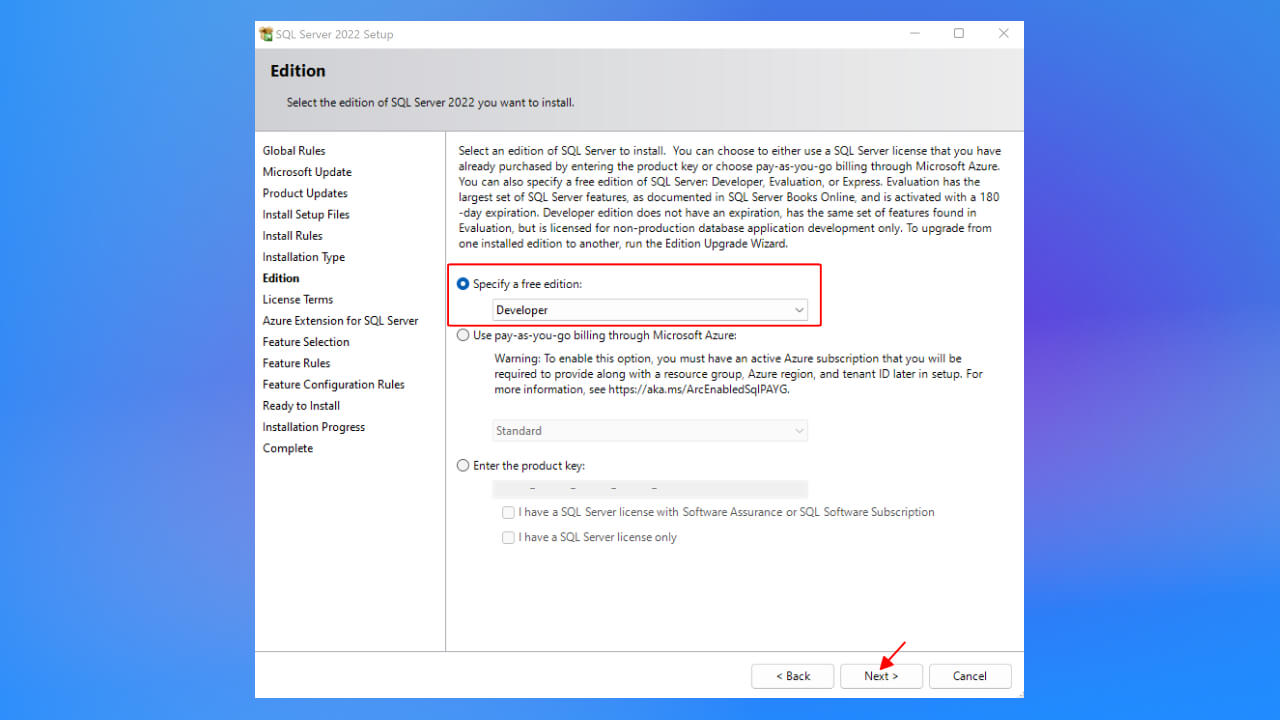Viewport: 1280px width, 720px height.
Task: Click the window resize grip at bottom corner
Action: click(1018, 692)
